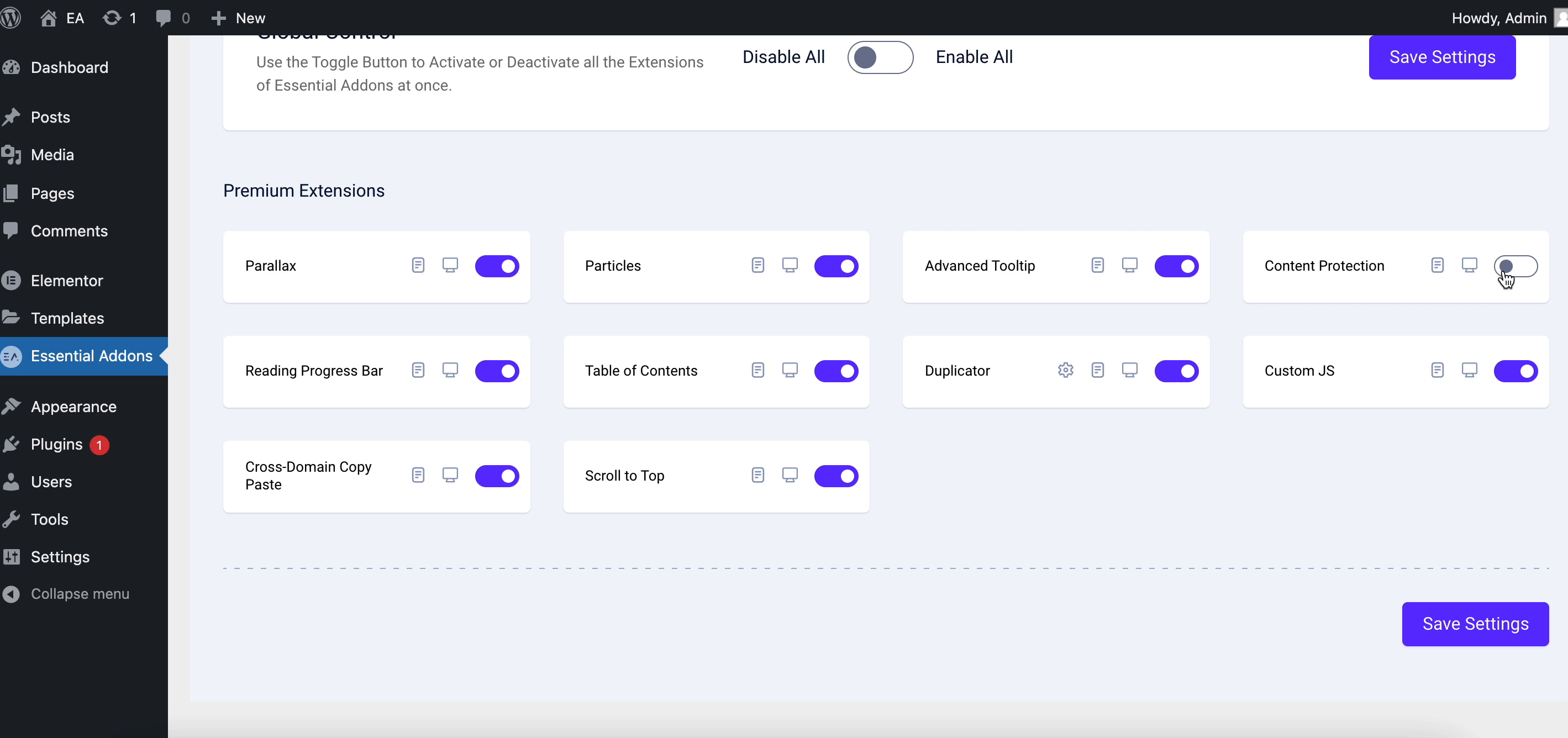This screenshot has width=1568, height=738.
Task: Click the Parallax documentation icon
Action: 418,266
